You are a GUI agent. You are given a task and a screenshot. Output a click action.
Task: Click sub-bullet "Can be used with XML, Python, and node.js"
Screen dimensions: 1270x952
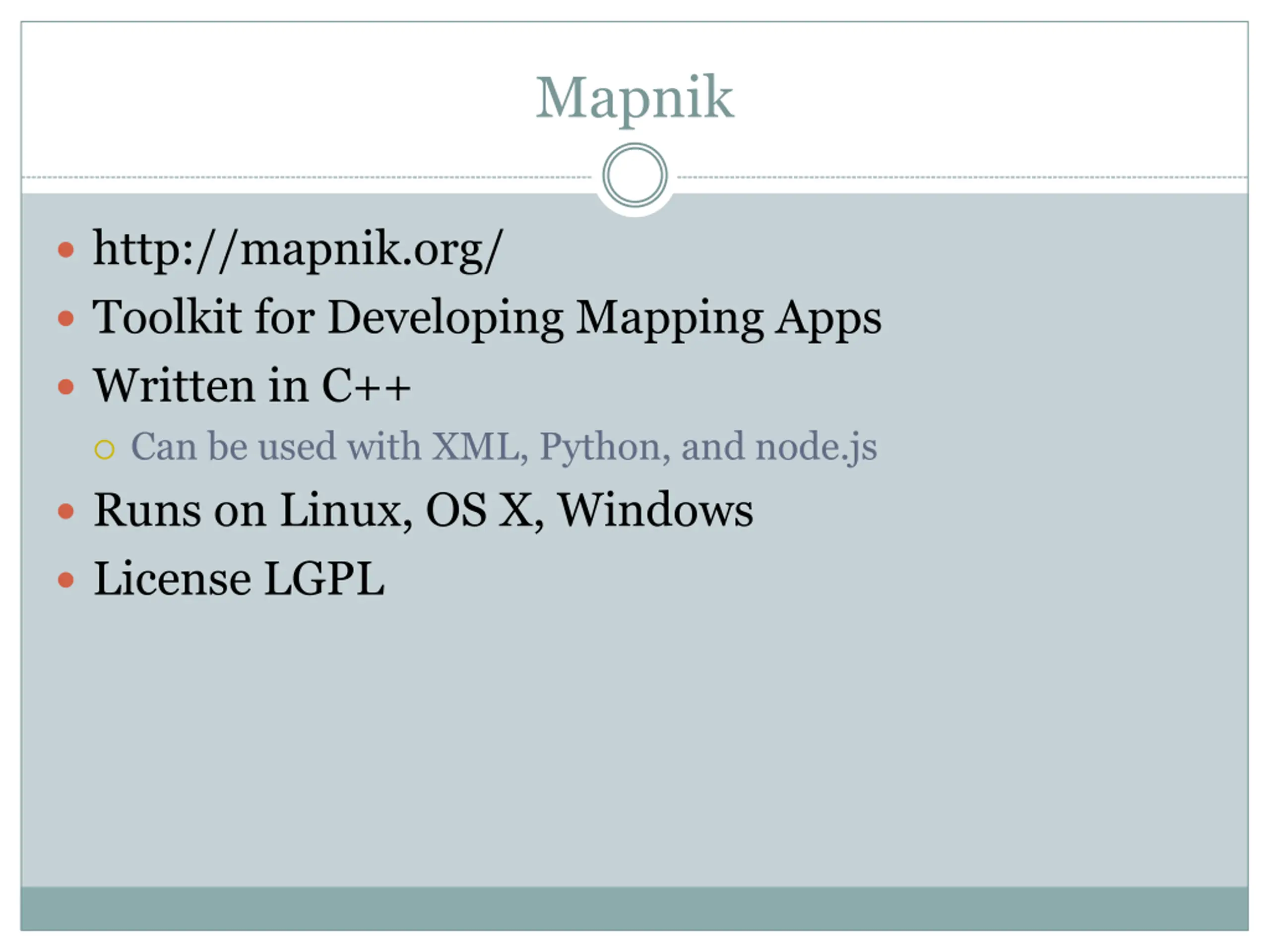[x=504, y=447]
